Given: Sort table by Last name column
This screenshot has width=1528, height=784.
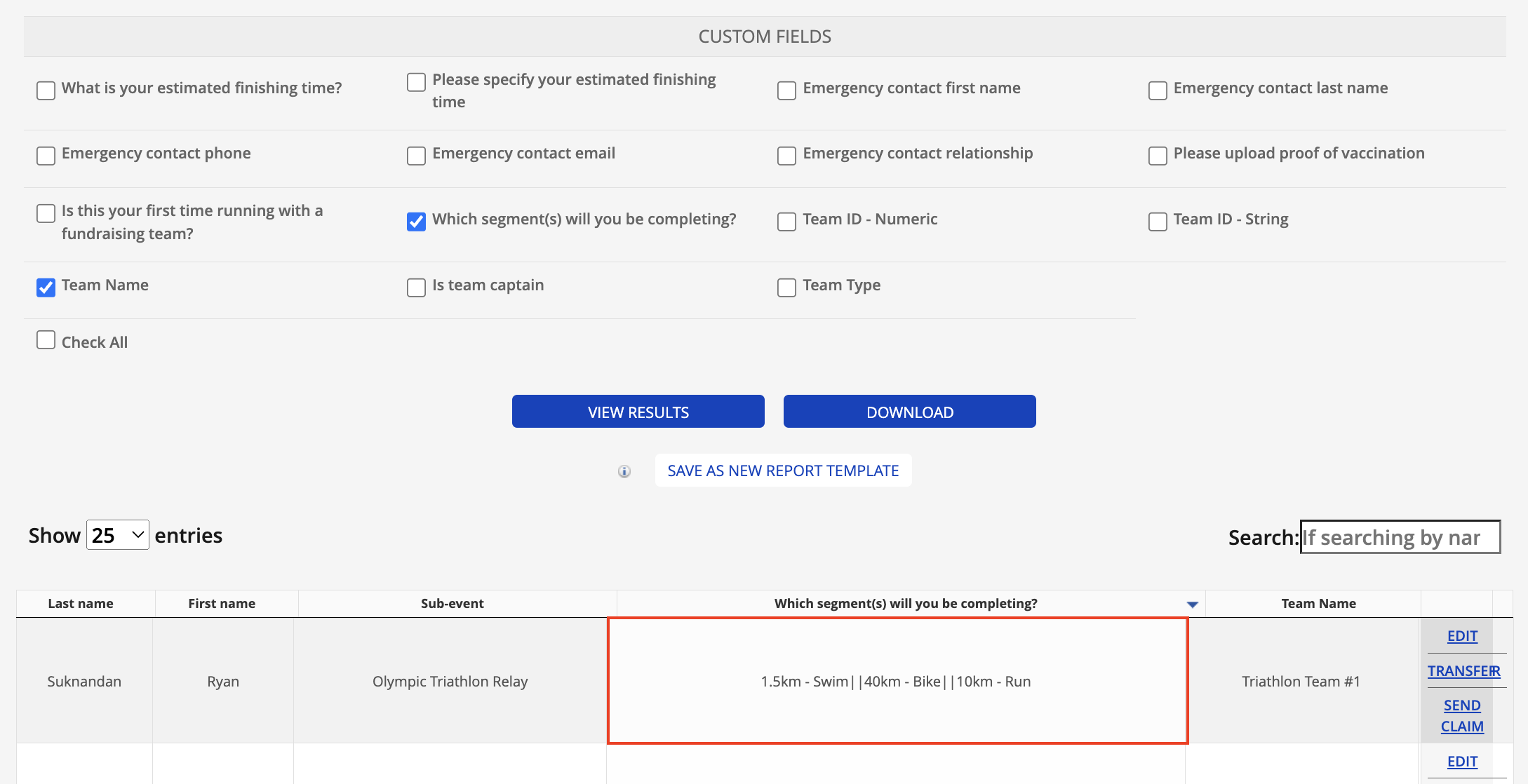Looking at the screenshot, I should point(81,604).
